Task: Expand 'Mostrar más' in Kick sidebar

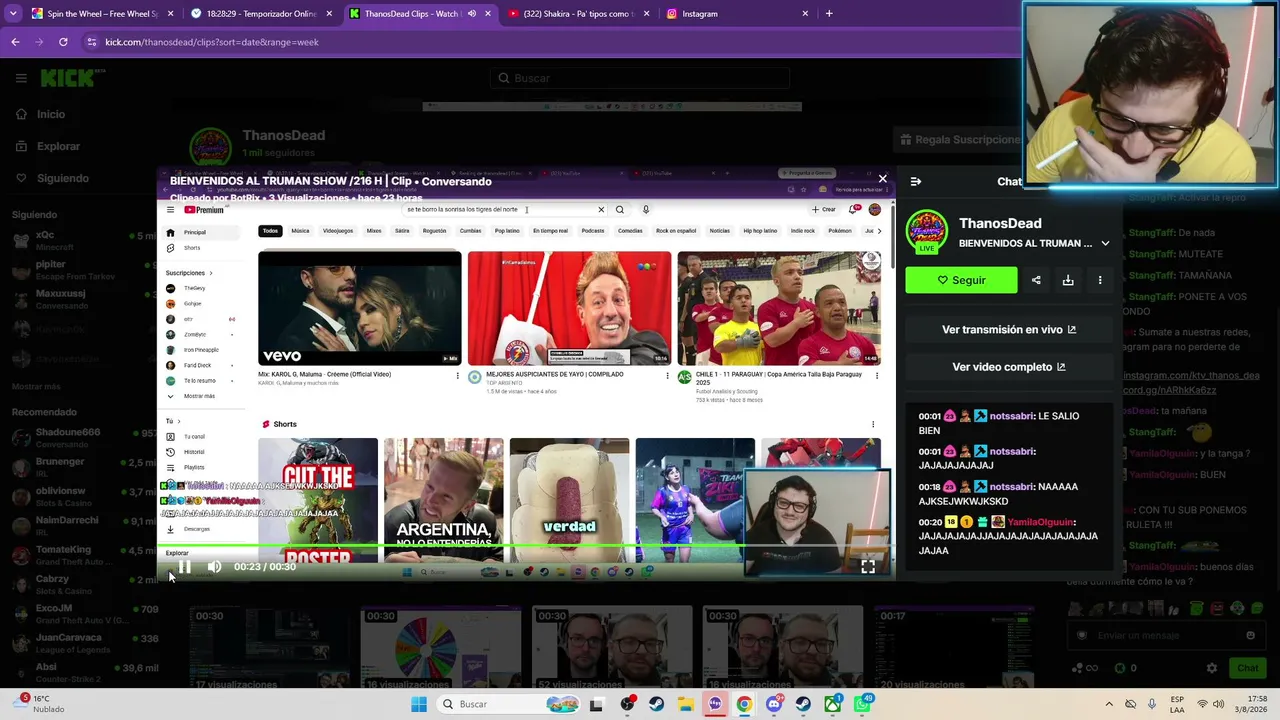Action: tap(36, 386)
